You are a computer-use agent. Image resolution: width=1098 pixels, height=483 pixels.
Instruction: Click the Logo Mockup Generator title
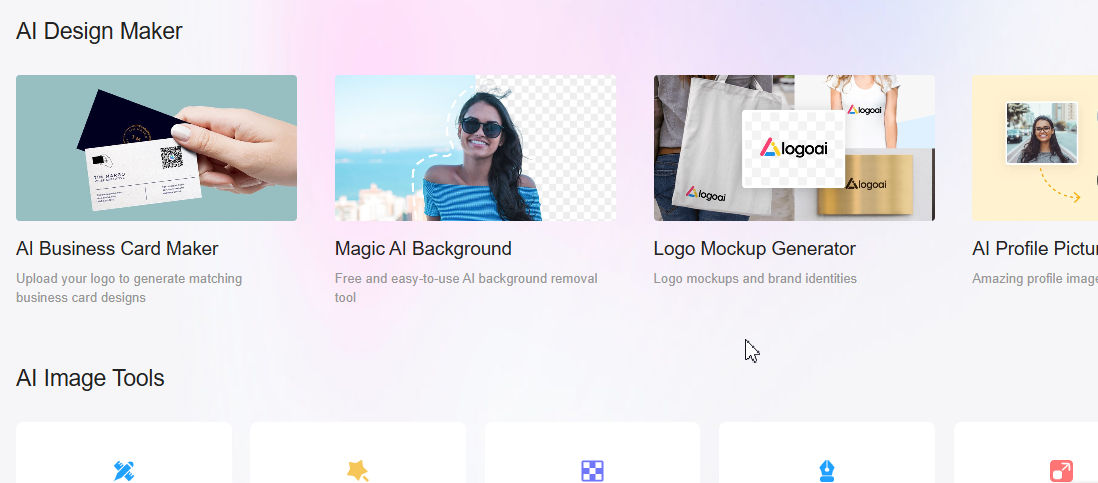(754, 248)
